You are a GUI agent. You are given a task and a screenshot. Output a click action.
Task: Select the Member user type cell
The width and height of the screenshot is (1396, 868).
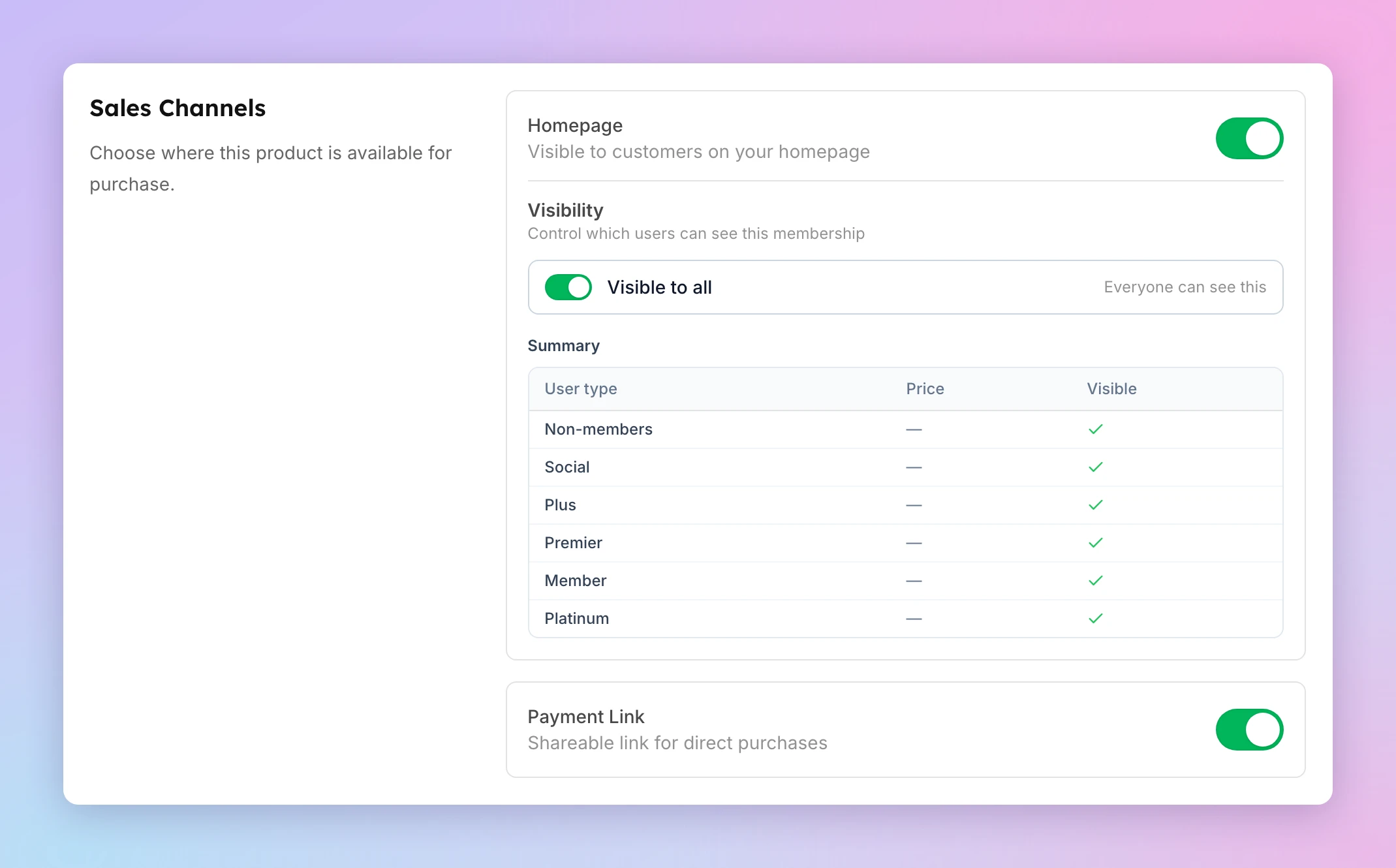[x=576, y=580]
